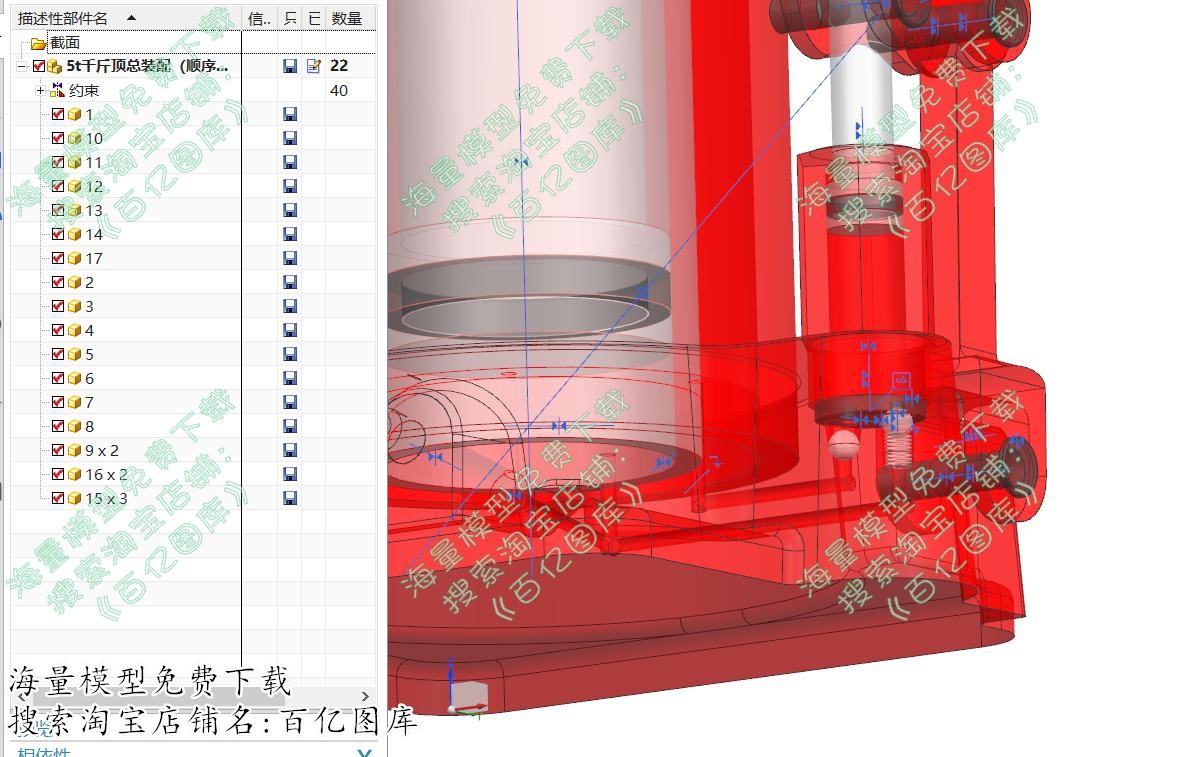
Task: Click the constraints icon next to 约束
Action: (57, 90)
